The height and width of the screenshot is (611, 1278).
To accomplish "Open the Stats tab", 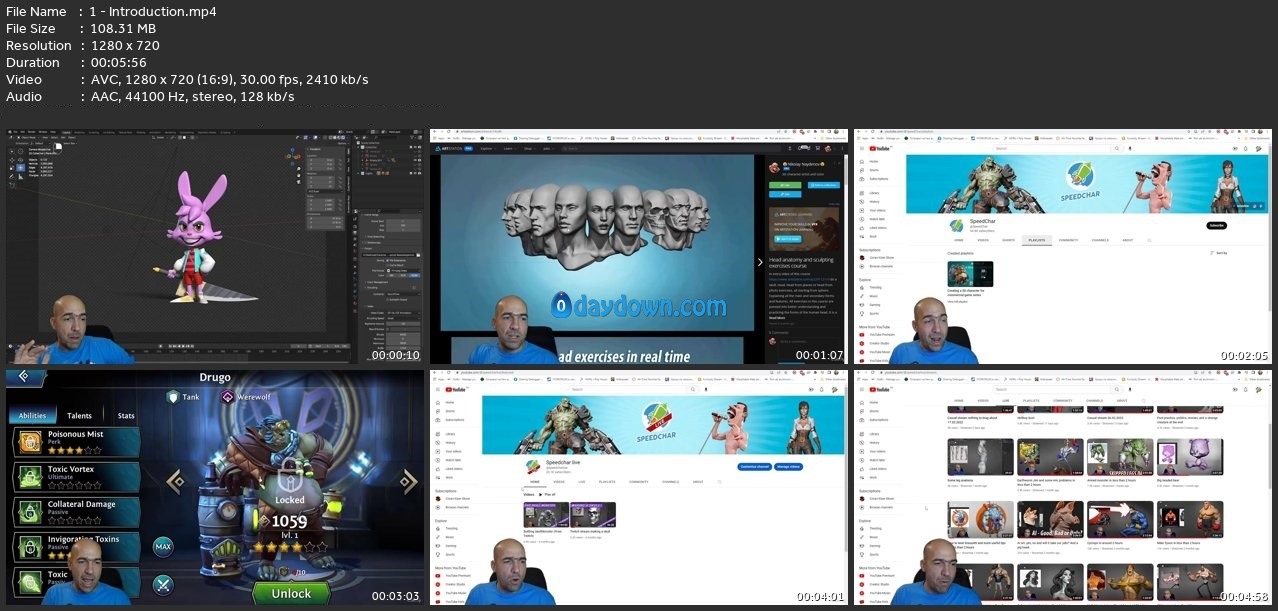I will tap(126, 416).
